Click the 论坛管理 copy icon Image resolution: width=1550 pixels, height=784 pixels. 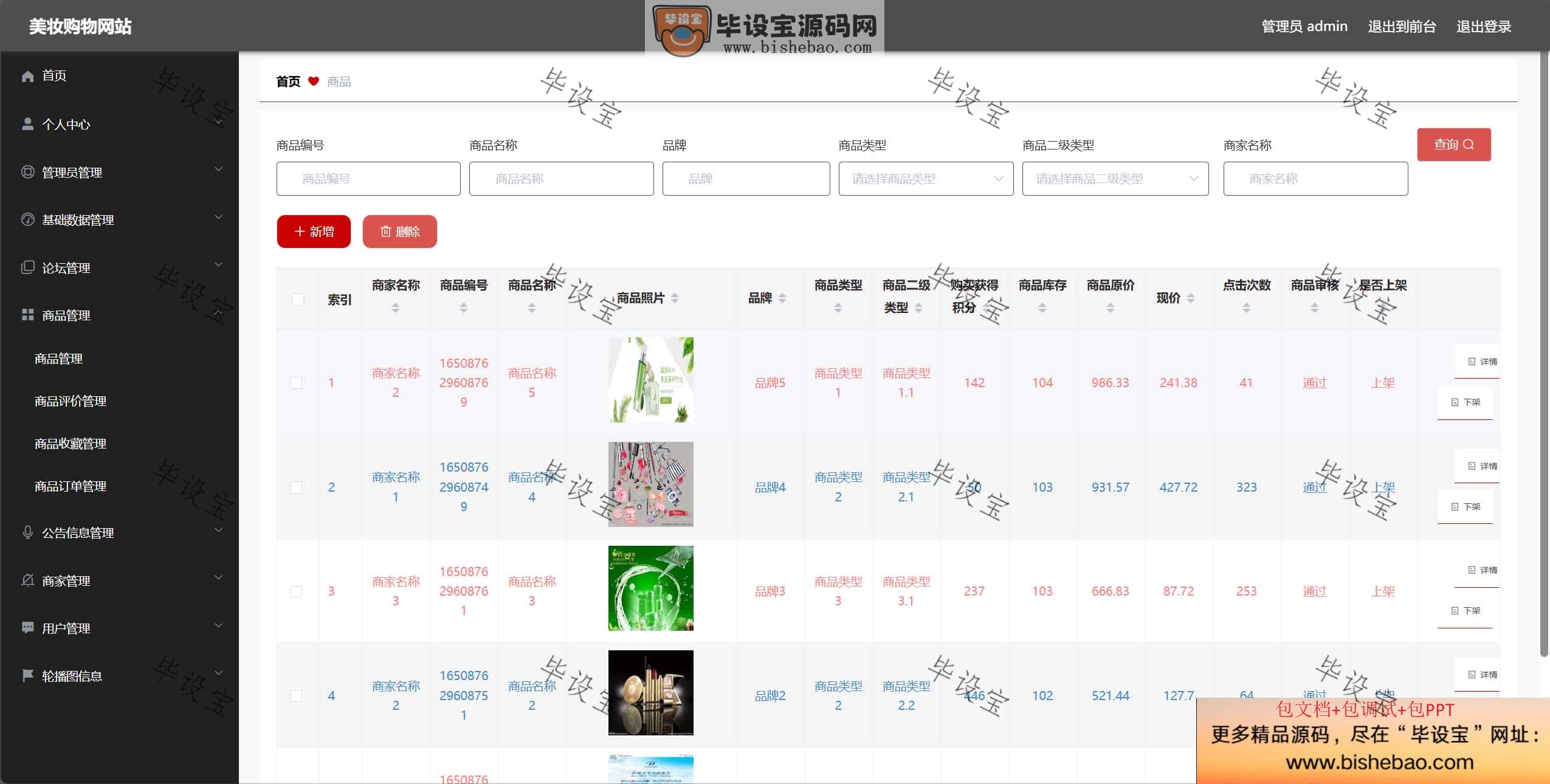click(27, 267)
